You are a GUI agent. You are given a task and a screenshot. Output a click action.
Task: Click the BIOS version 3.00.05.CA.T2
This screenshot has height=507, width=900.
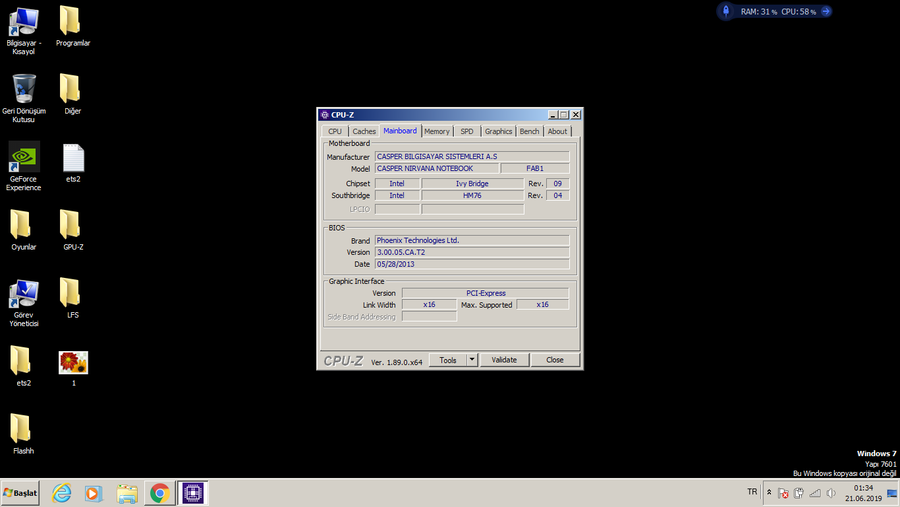472,252
